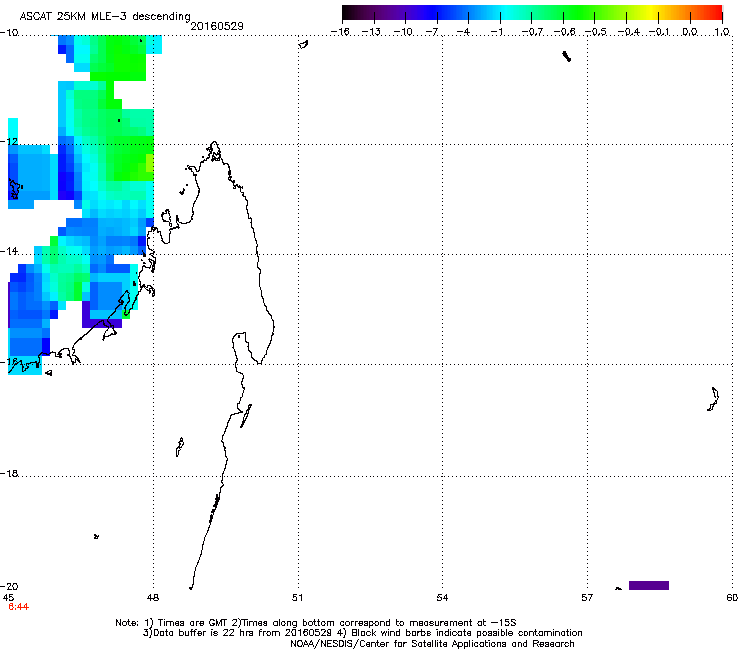Select the 1.0 label on color bar

(722, 32)
